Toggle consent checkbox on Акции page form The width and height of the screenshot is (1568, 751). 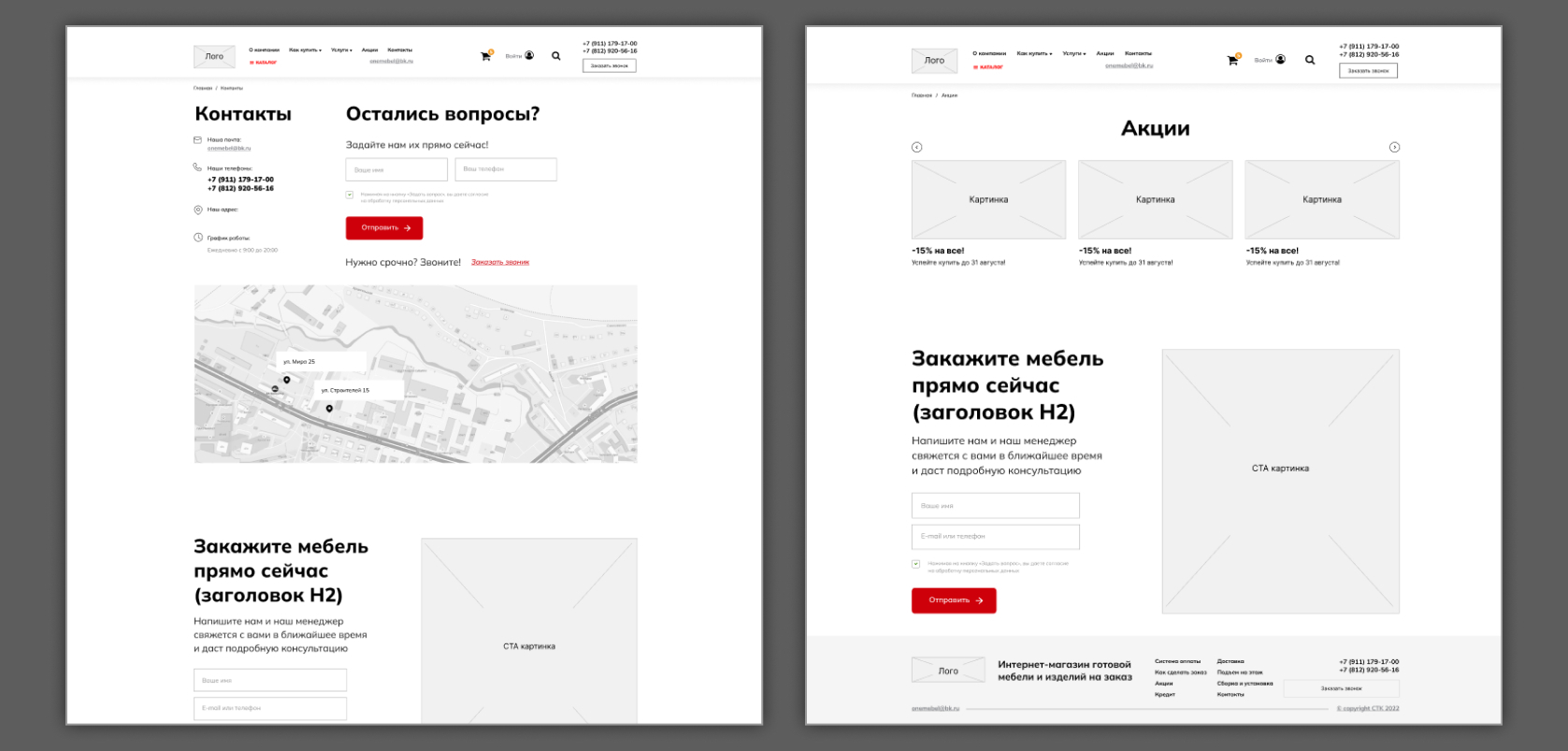(x=915, y=564)
